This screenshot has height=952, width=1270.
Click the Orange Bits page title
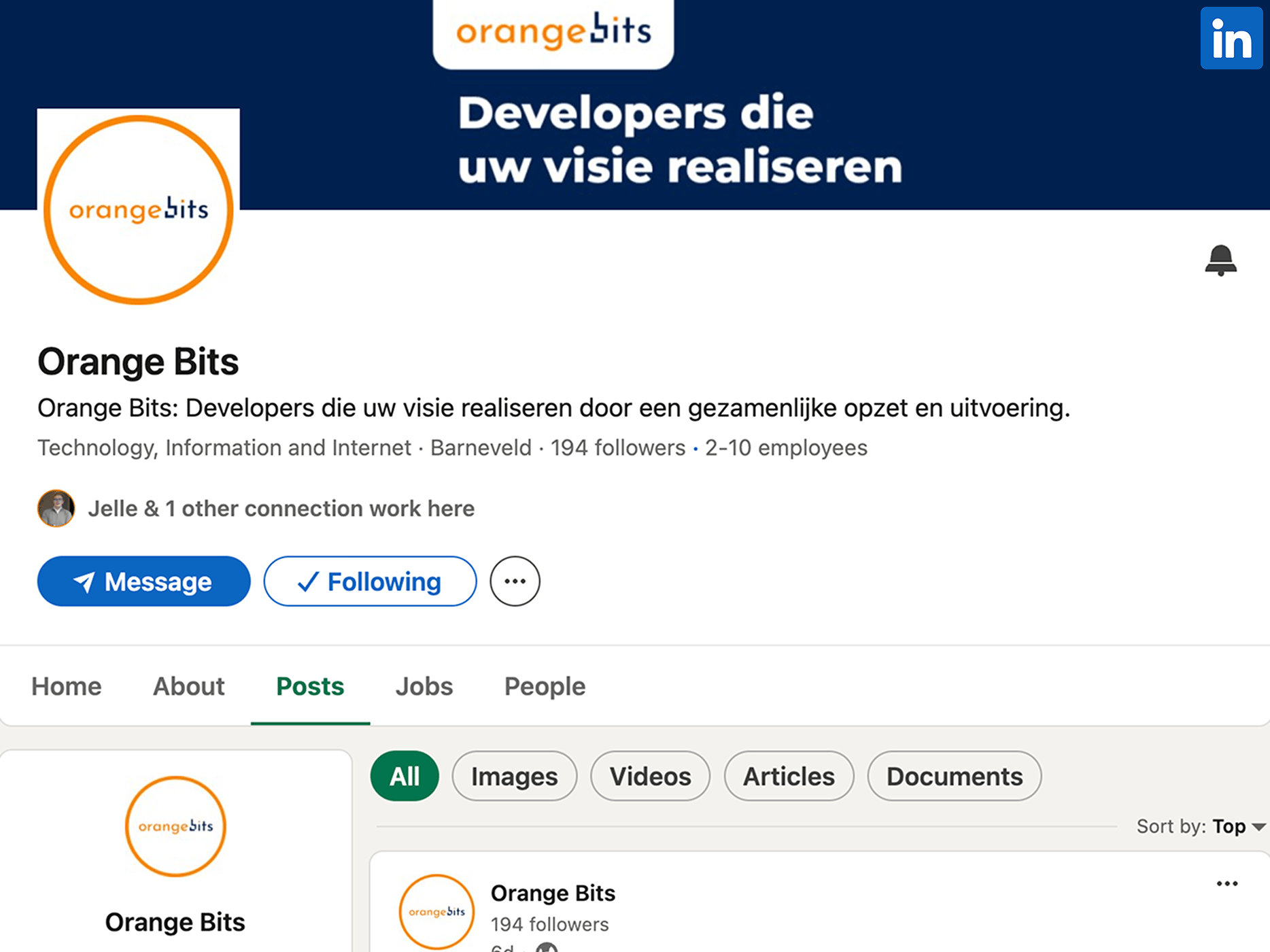(x=138, y=362)
